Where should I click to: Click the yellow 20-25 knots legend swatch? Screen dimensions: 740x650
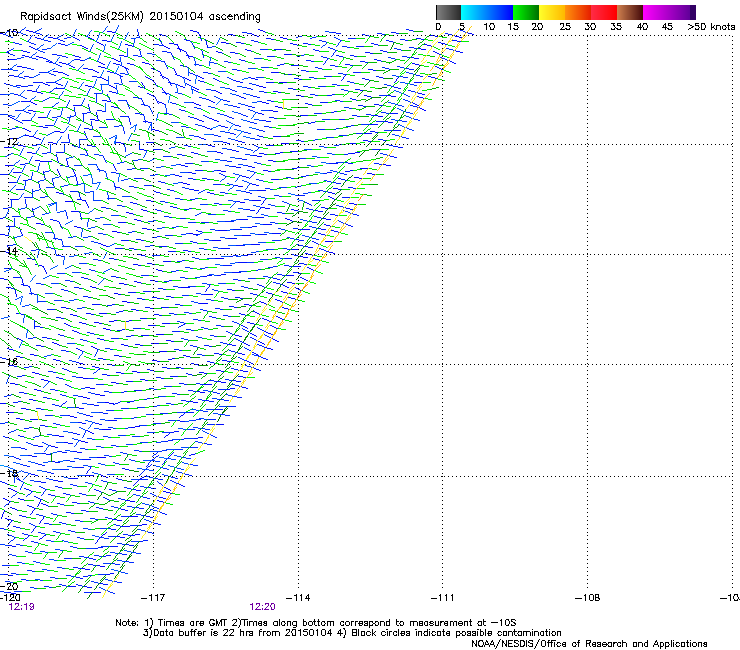[x=552, y=12]
